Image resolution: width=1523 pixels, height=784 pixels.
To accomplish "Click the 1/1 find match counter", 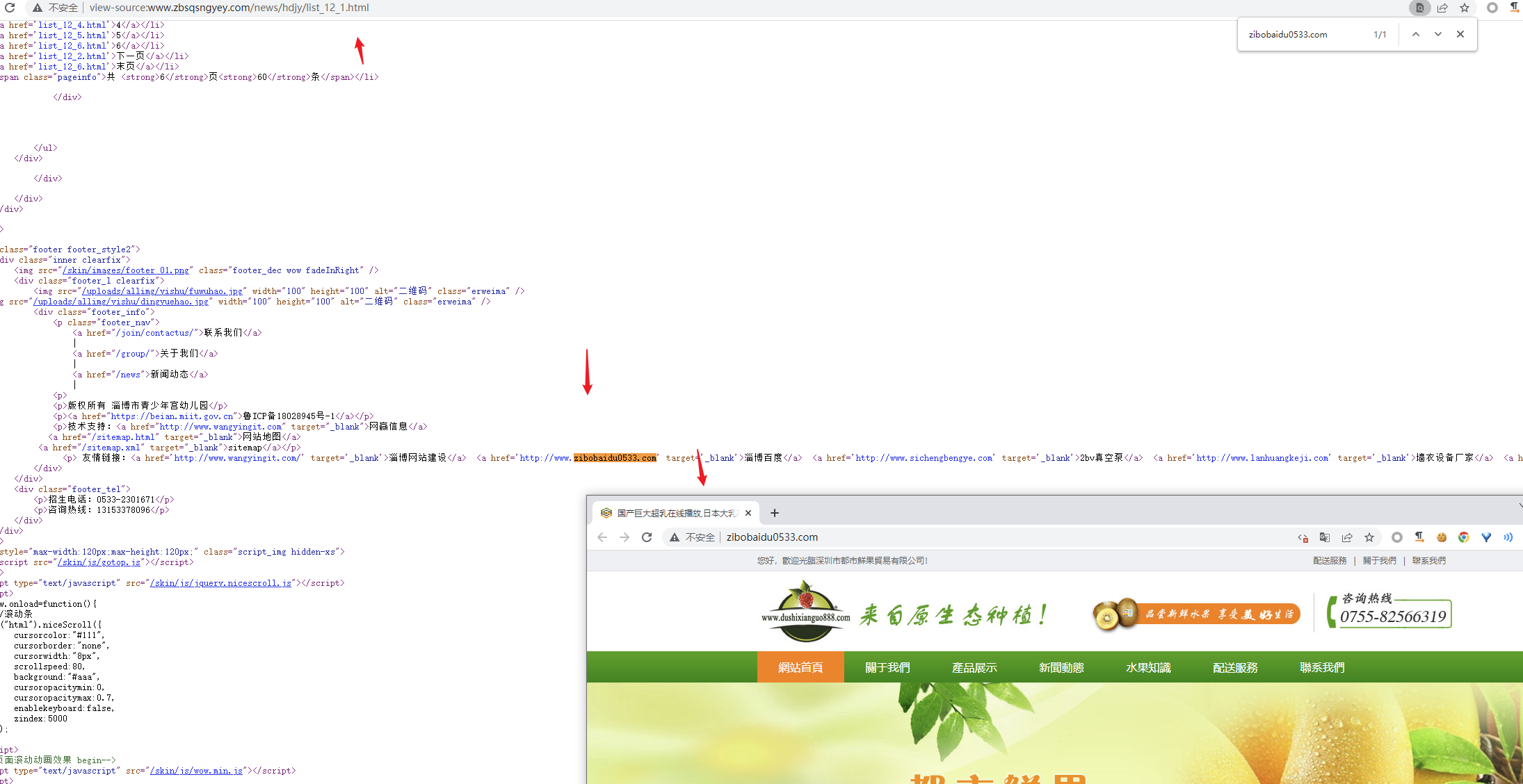I will 1380,34.
